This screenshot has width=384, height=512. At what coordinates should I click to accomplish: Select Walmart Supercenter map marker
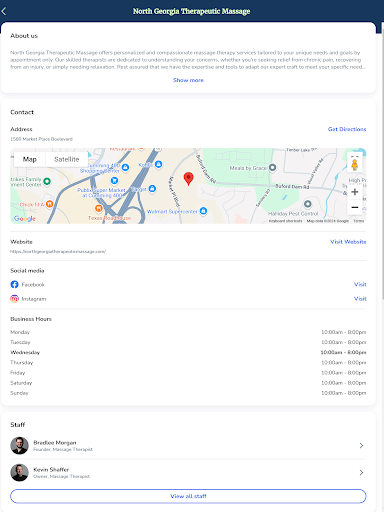pyautogui.click(x=203, y=211)
